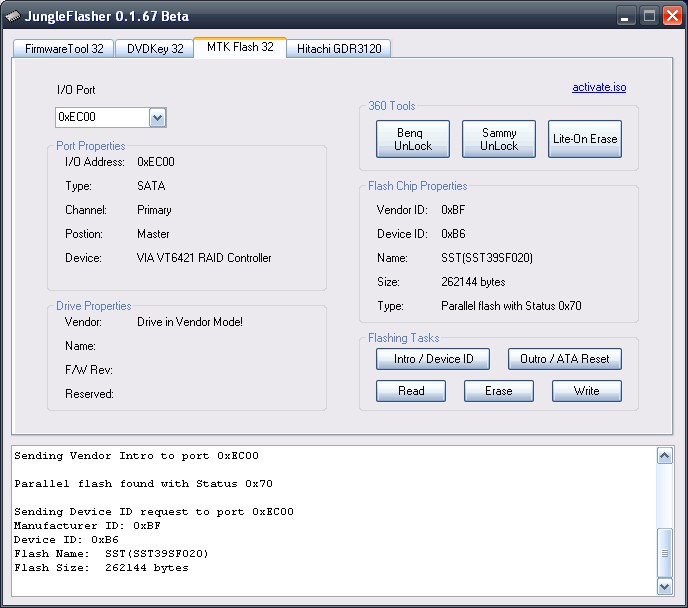The height and width of the screenshot is (608, 688).
Task: Click the Vendor ID value '0xBF'
Action: coord(453,210)
